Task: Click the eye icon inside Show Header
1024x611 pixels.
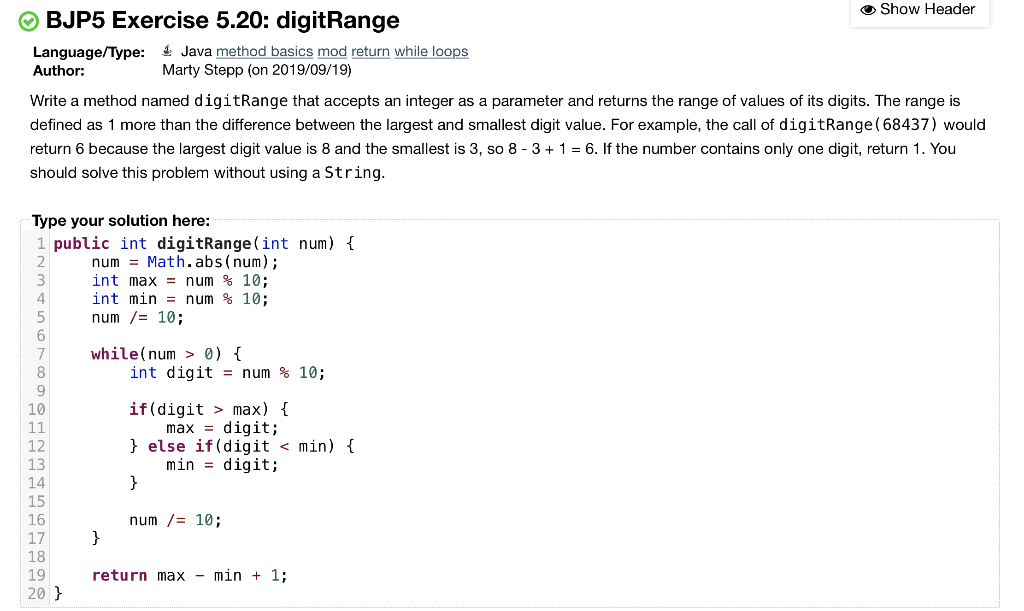Action: [868, 10]
